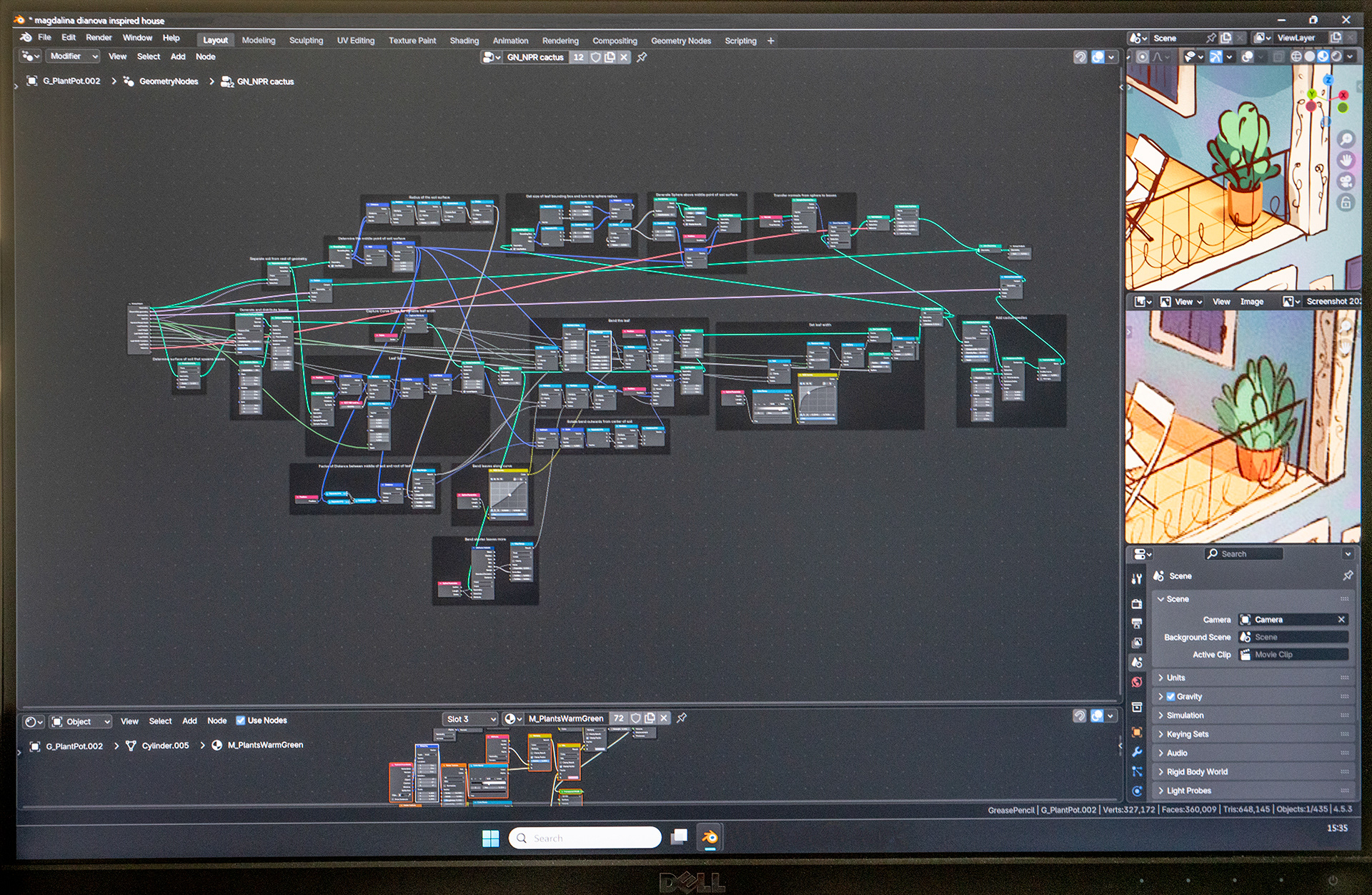Click the X axis on navigation gizmo
This screenshot has height=895, width=1372.
[x=1343, y=94]
